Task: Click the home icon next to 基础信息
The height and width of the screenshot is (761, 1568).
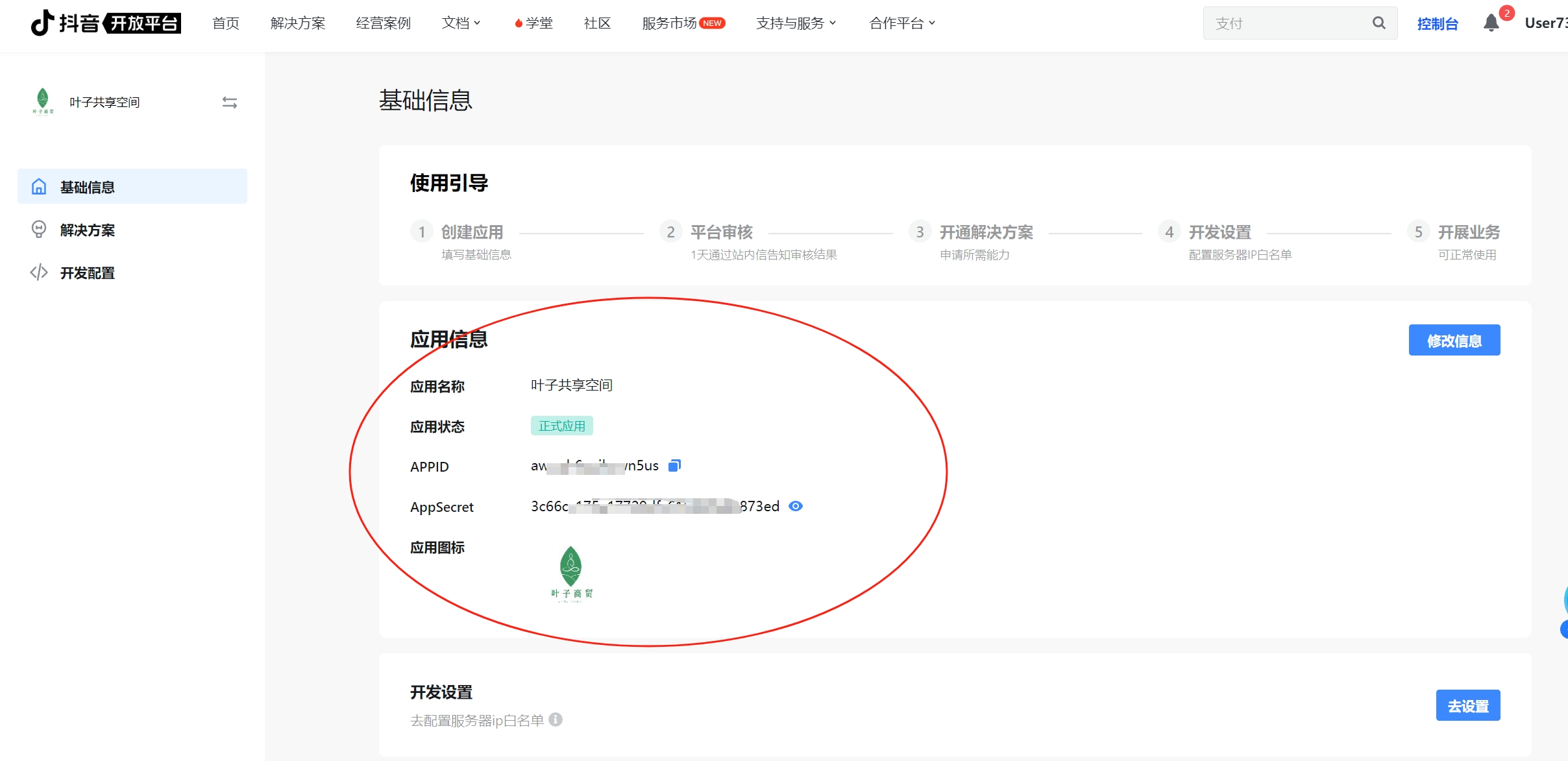Action: 39,187
